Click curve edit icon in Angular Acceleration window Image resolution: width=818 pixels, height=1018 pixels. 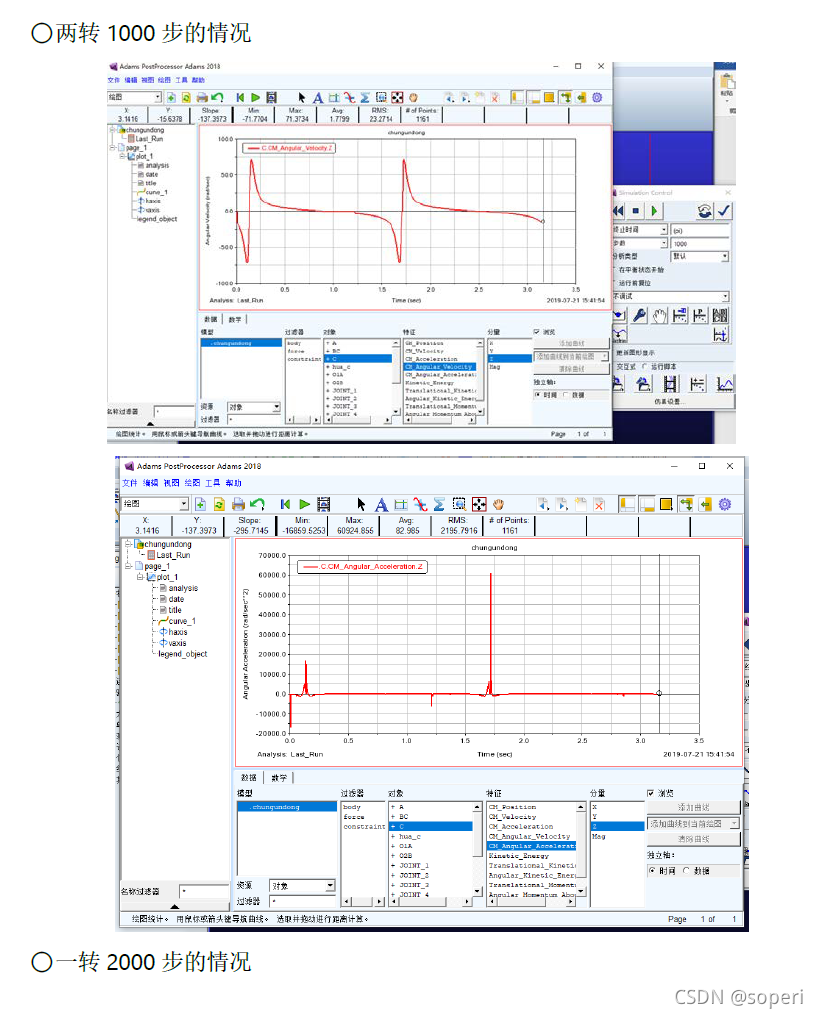tap(420, 504)
